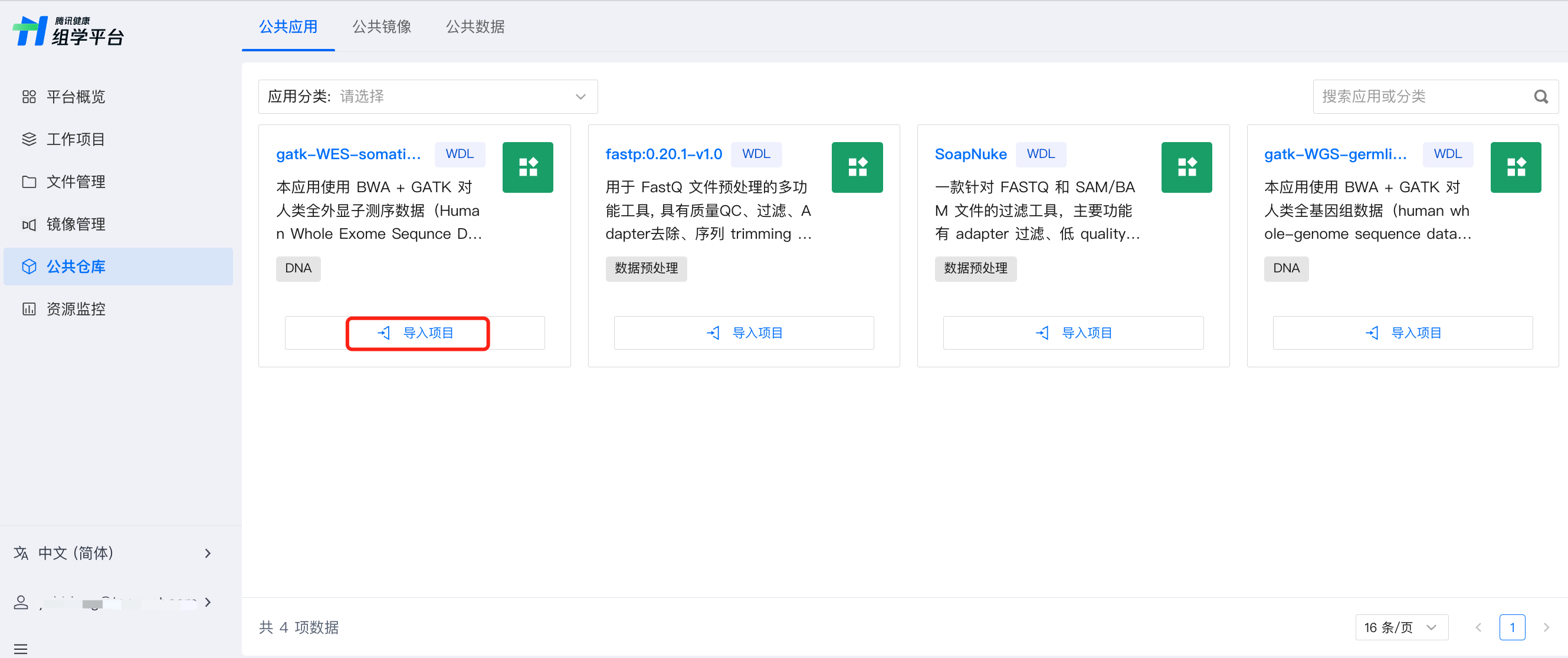Click the Tencent Health 组学平台 logo
Viewport: 1568px width, 658px height.
pos(68,31)
